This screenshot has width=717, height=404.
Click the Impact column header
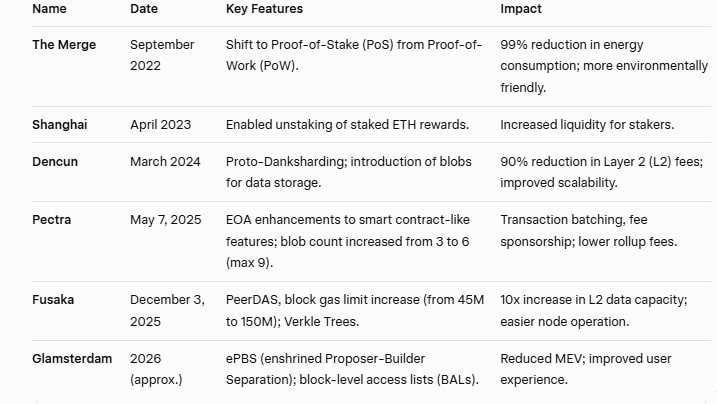pos(521,9)
